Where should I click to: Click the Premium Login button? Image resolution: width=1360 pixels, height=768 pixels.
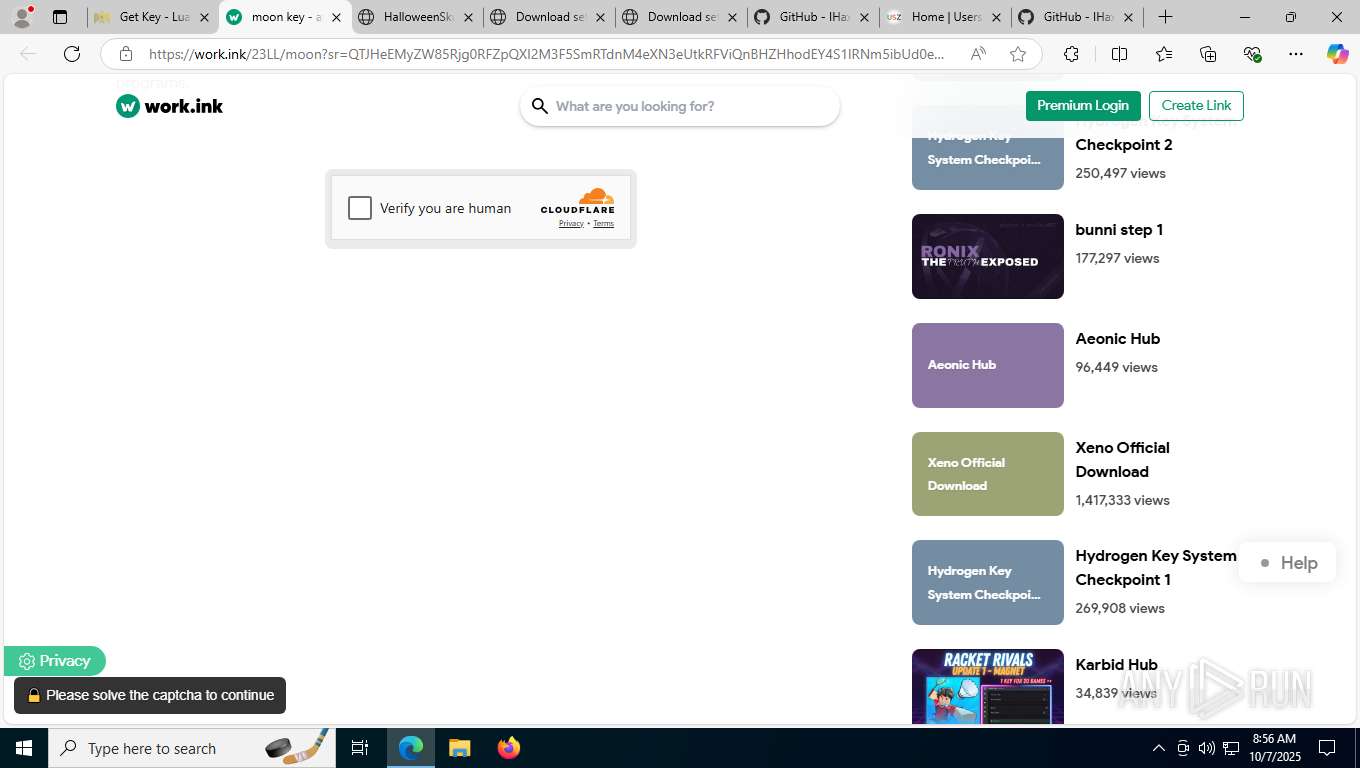click(1083, 106)
